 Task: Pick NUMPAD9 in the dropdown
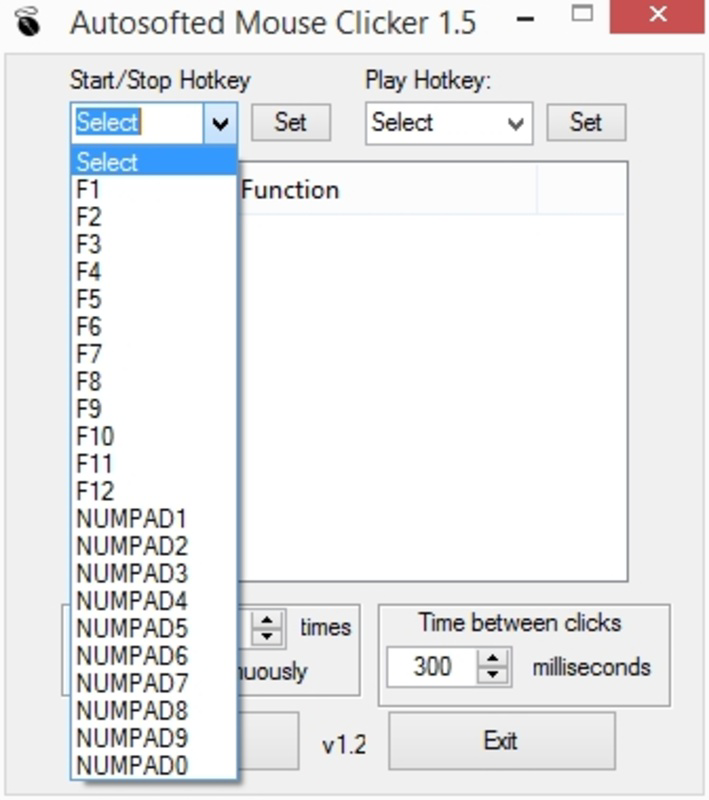pyautogui.click(x=154, y=738)
